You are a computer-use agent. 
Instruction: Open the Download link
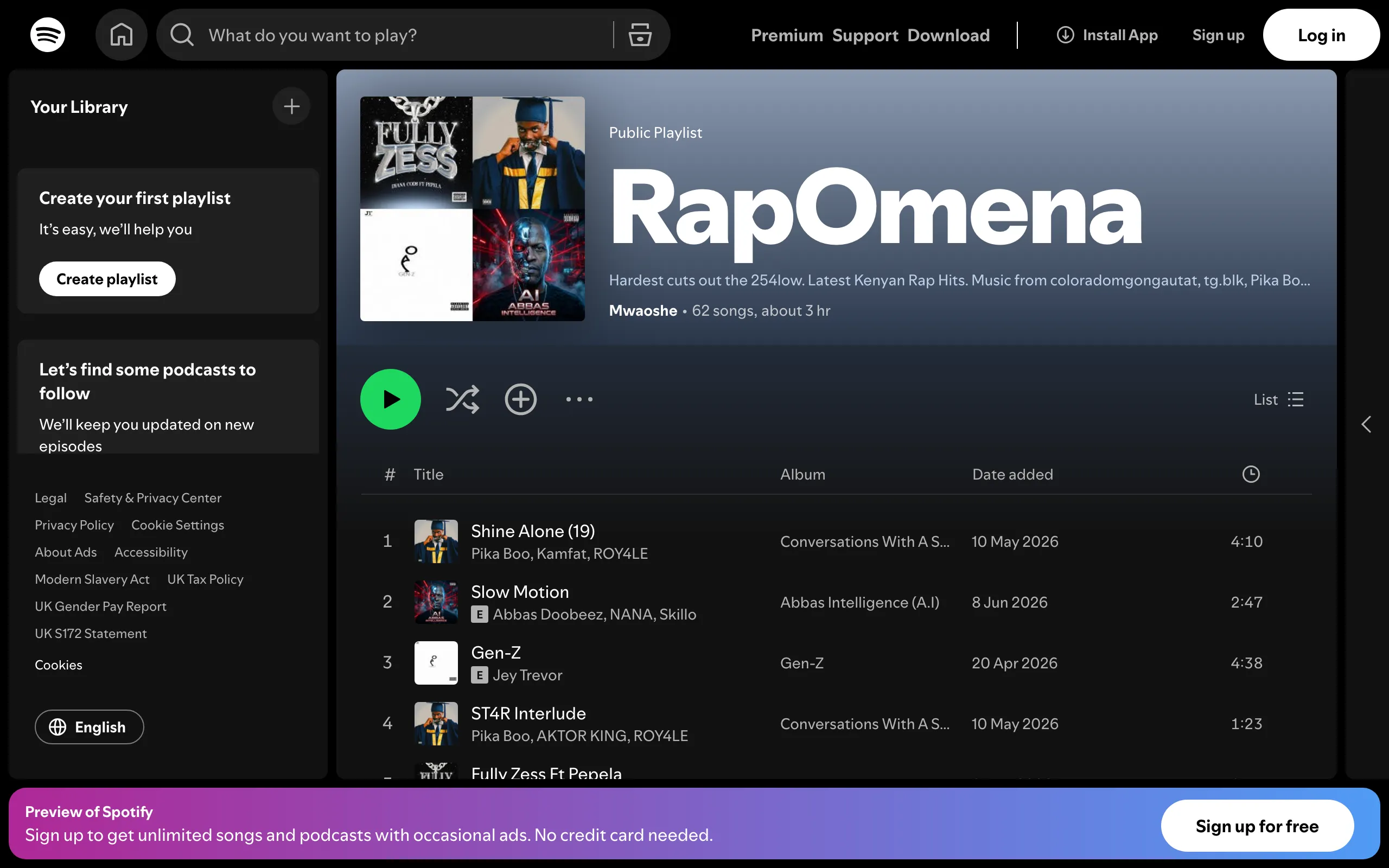948,35
